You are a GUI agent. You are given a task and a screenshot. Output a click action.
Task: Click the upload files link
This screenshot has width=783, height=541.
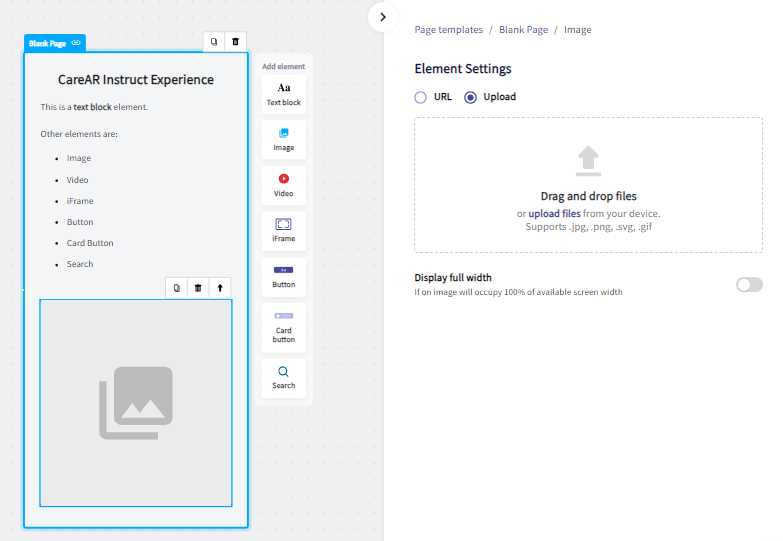coord(554,213)
